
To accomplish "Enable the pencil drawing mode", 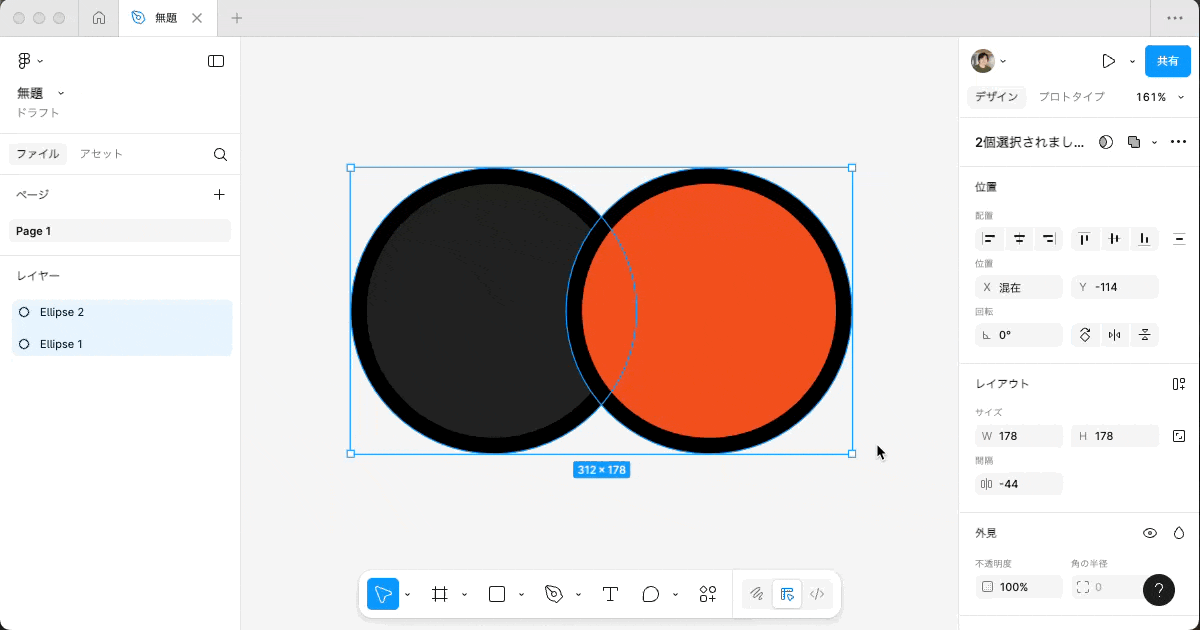I will coord(756,593).
